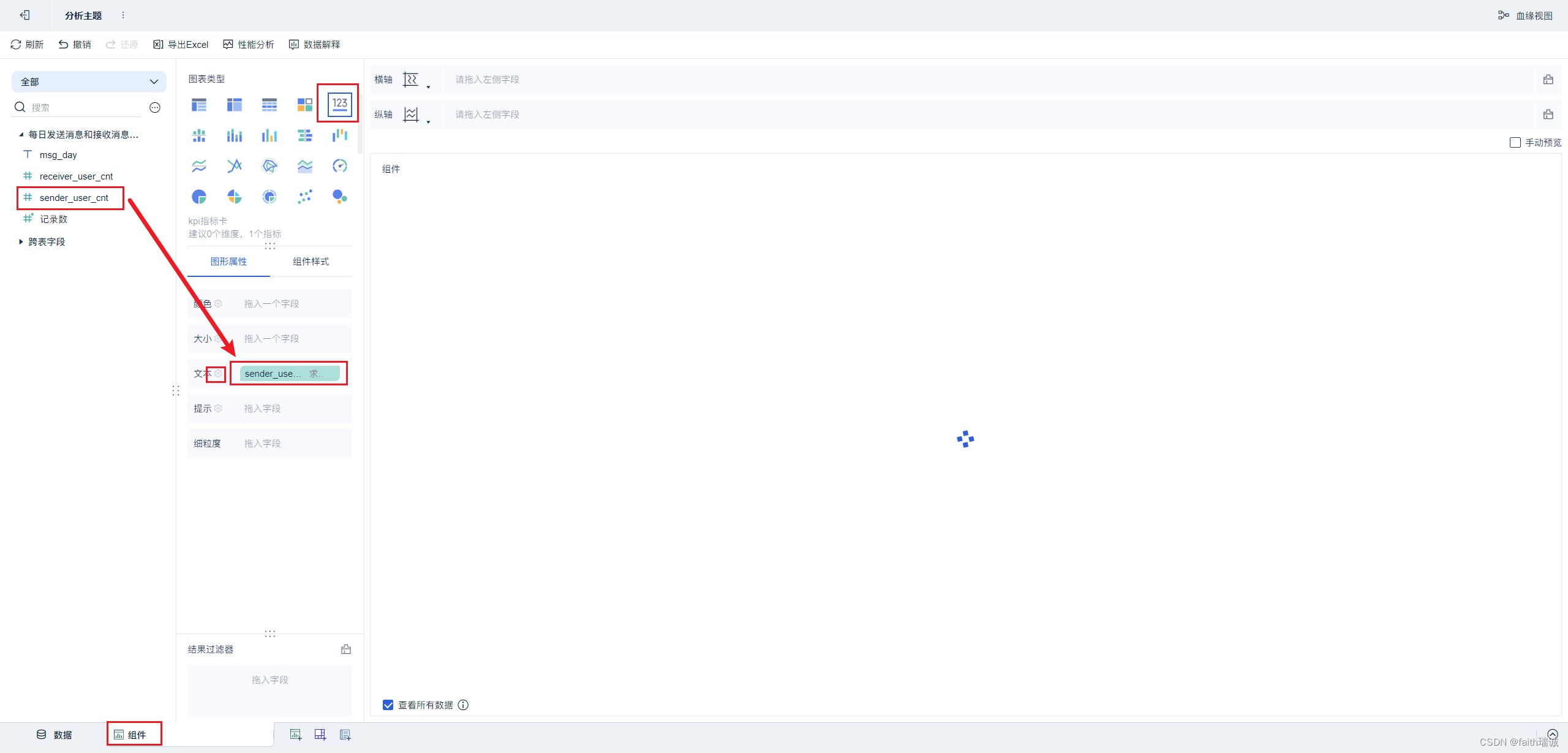Select the pie chart type icon
Screen dimensions: 1568x753
[x=199, y=197]
